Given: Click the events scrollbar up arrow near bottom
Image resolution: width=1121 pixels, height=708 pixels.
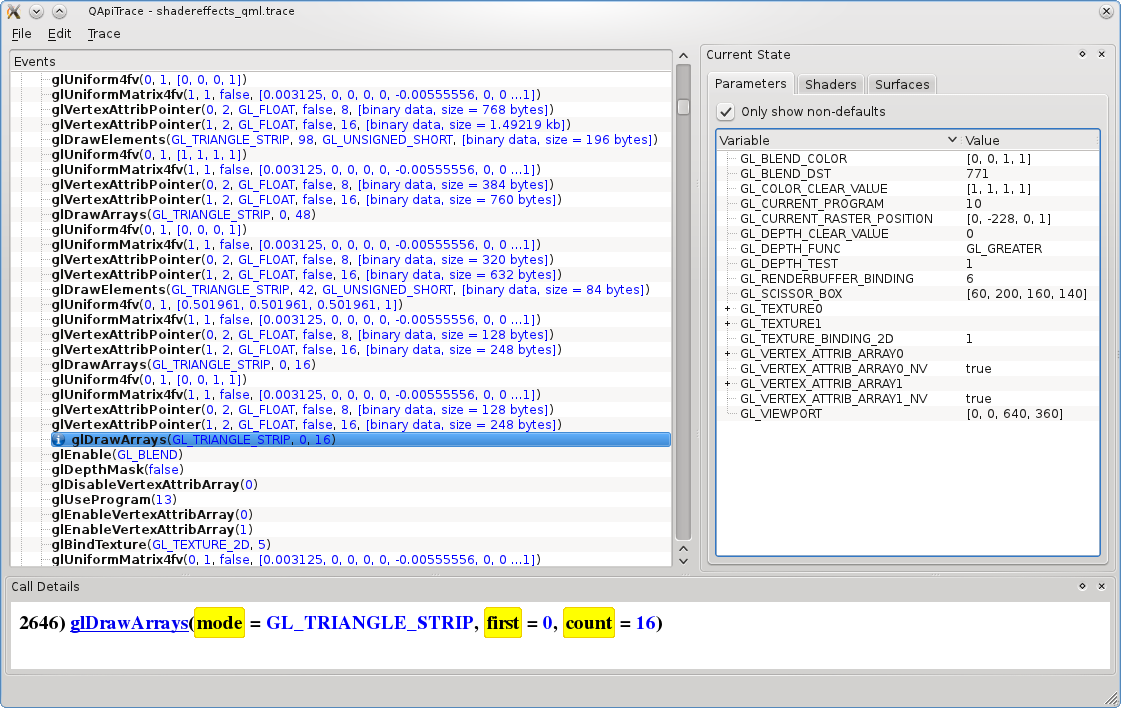Looking at the screenshot, I should pyautogui.click(x=683, y=549).
